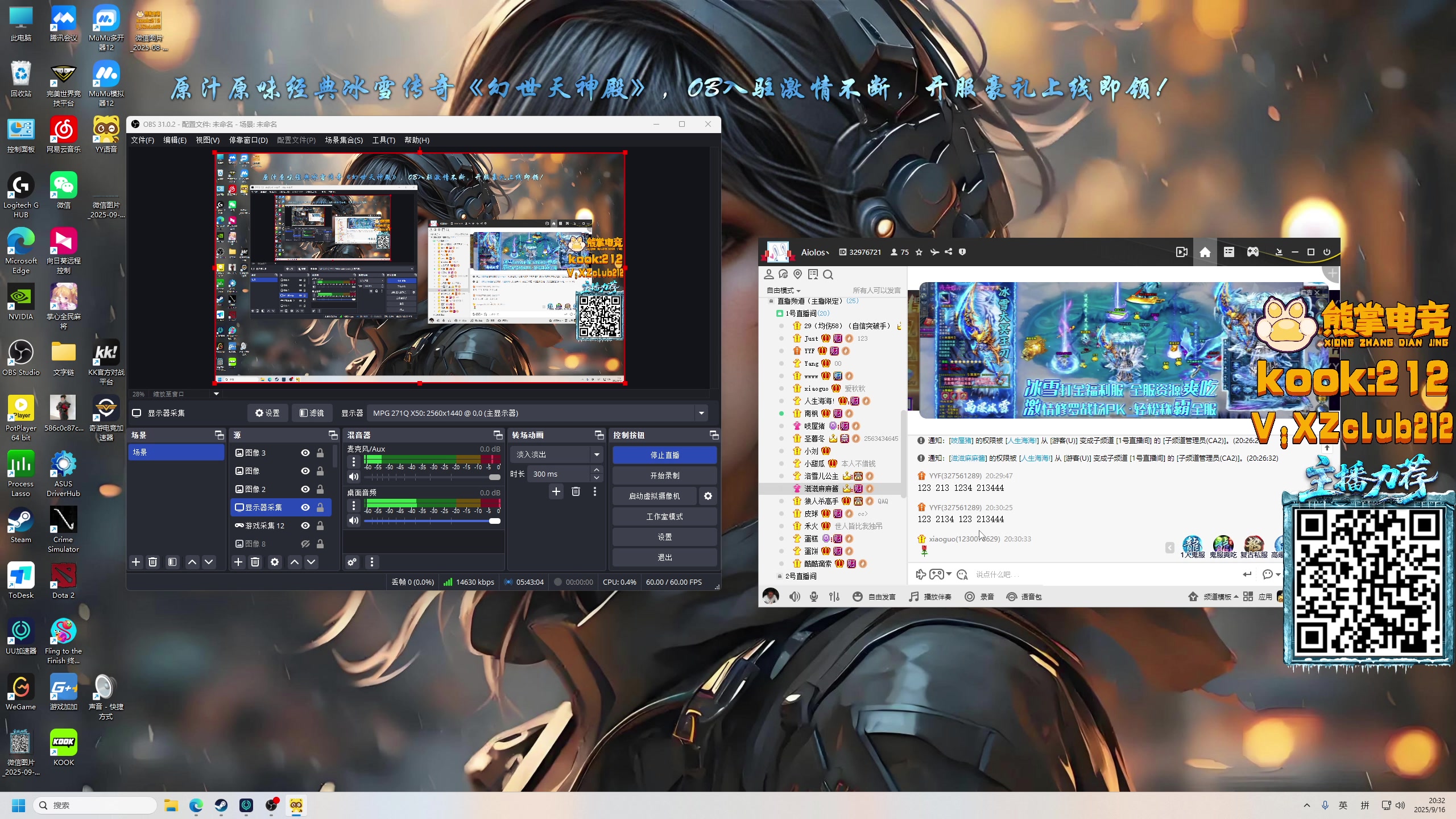1456x819 pixels.
Task: Share the YY channel with share icon
Action: pos(949,252)
